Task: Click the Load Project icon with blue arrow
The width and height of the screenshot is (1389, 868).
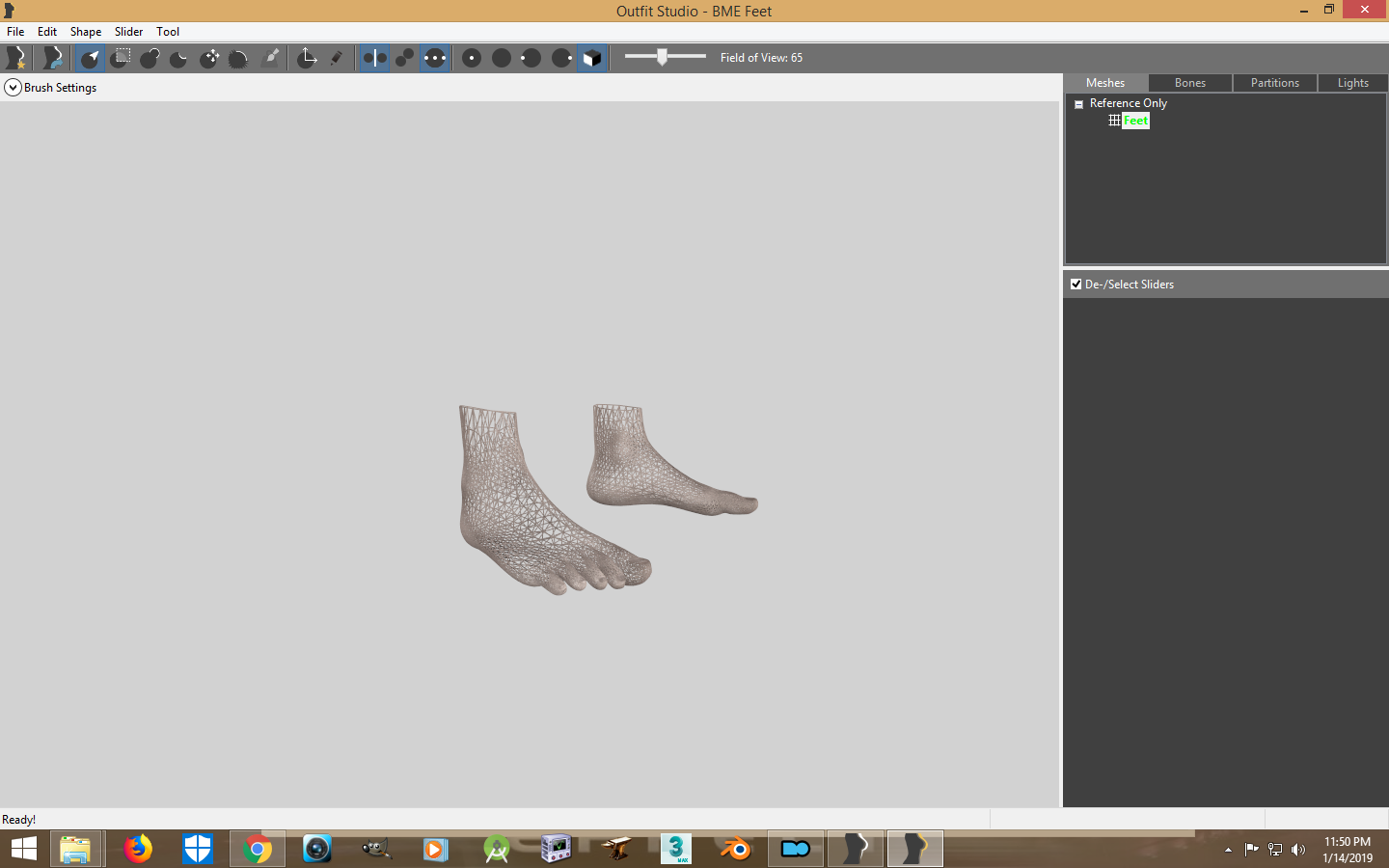Action: coord(52,58)
